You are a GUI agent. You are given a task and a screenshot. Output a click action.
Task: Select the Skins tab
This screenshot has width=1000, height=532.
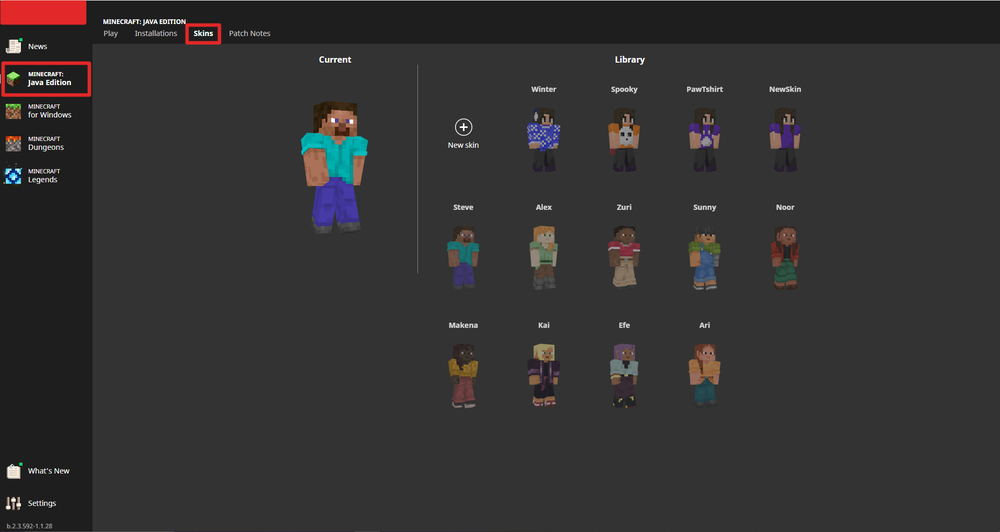[x=203, y=34]
